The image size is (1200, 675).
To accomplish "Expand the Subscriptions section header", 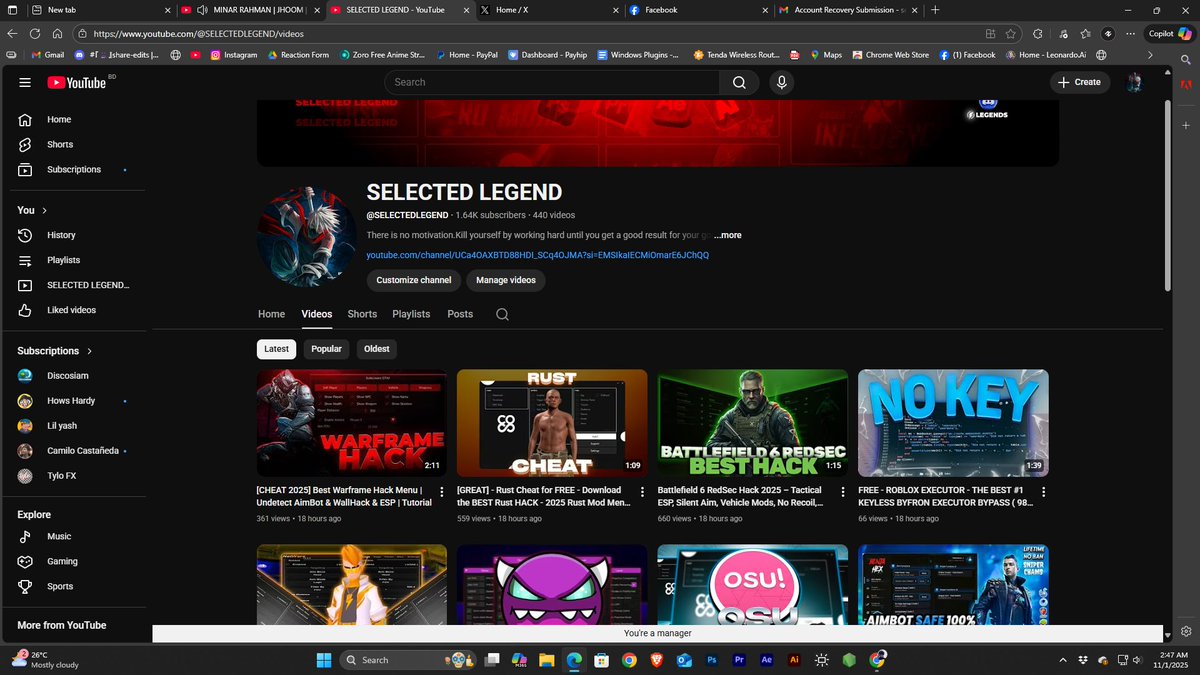I will click(55, 351).
